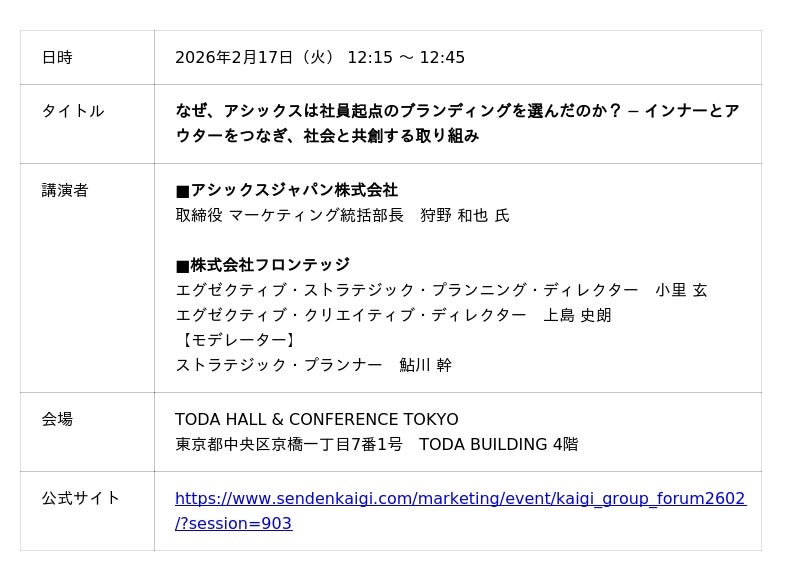Click the 【モデレーター】 label
Image resolution: width=800 pixels, height=581 pixels.
pyautogui.click(x=237, y=340)
